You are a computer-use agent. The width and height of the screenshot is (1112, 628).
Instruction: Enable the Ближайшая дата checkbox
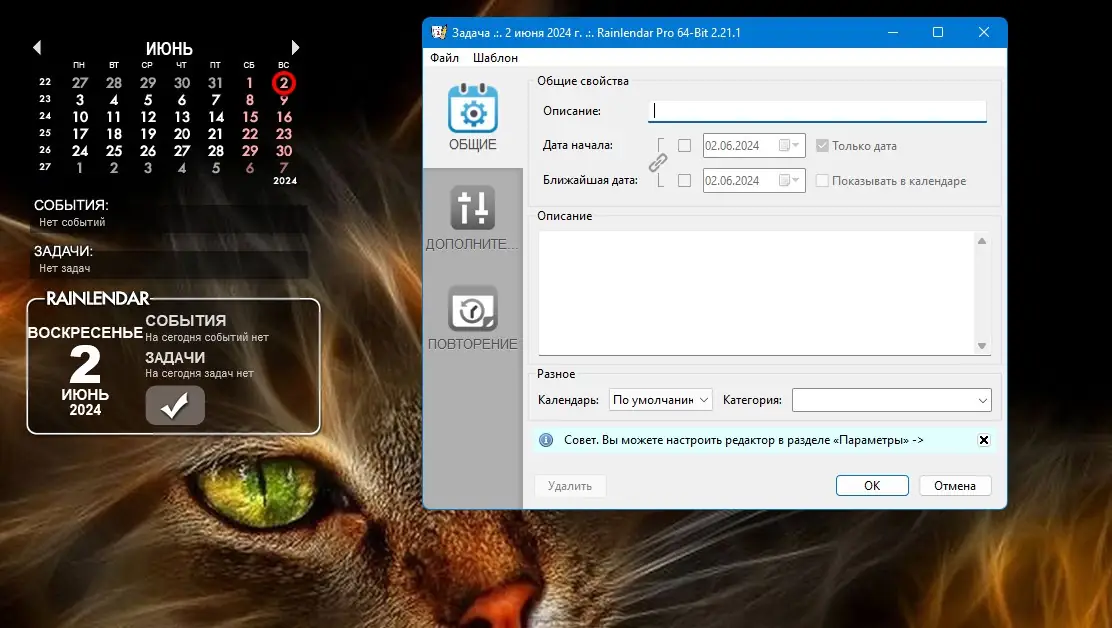[x=684, y=181]
